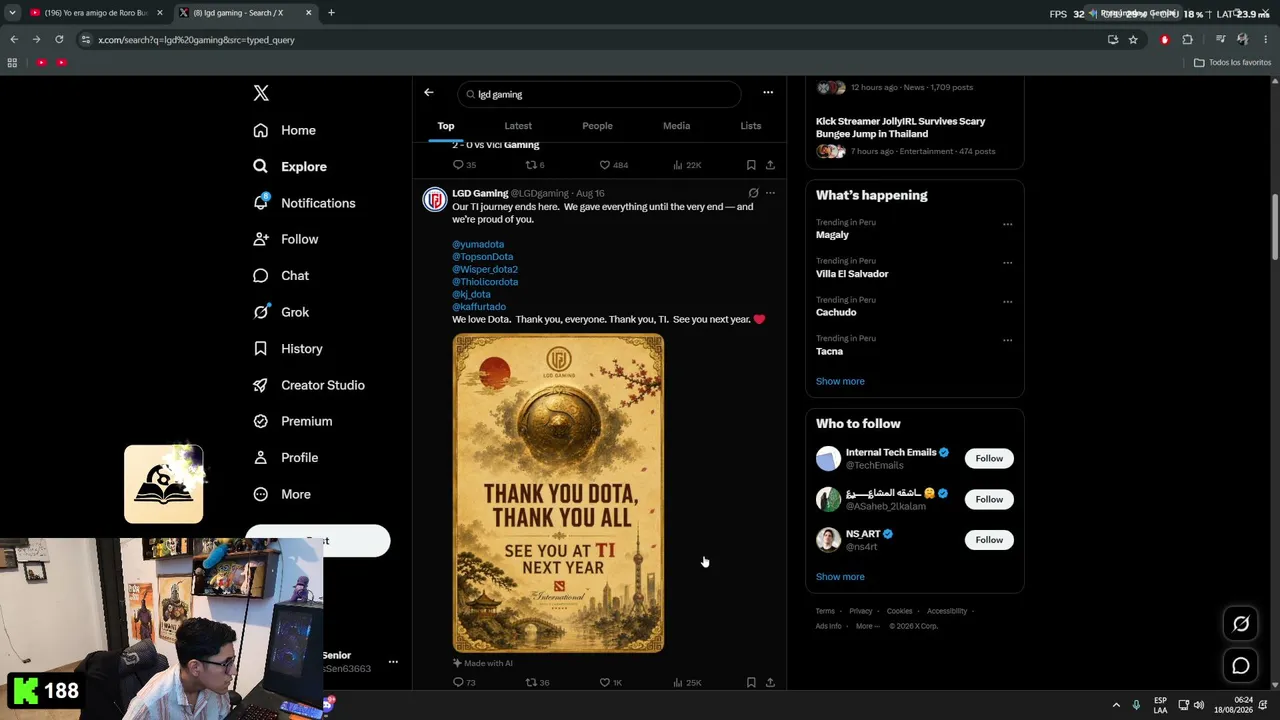Launch Grok from the sidebar

280,312
